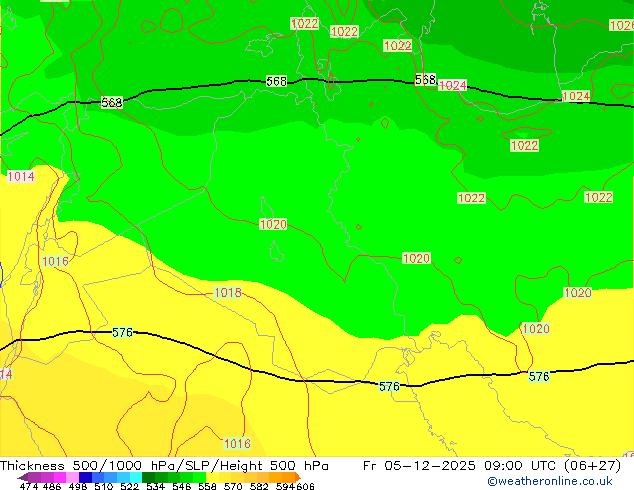Click the legend value 510
634x490 pixels.
tap(104, 486)
